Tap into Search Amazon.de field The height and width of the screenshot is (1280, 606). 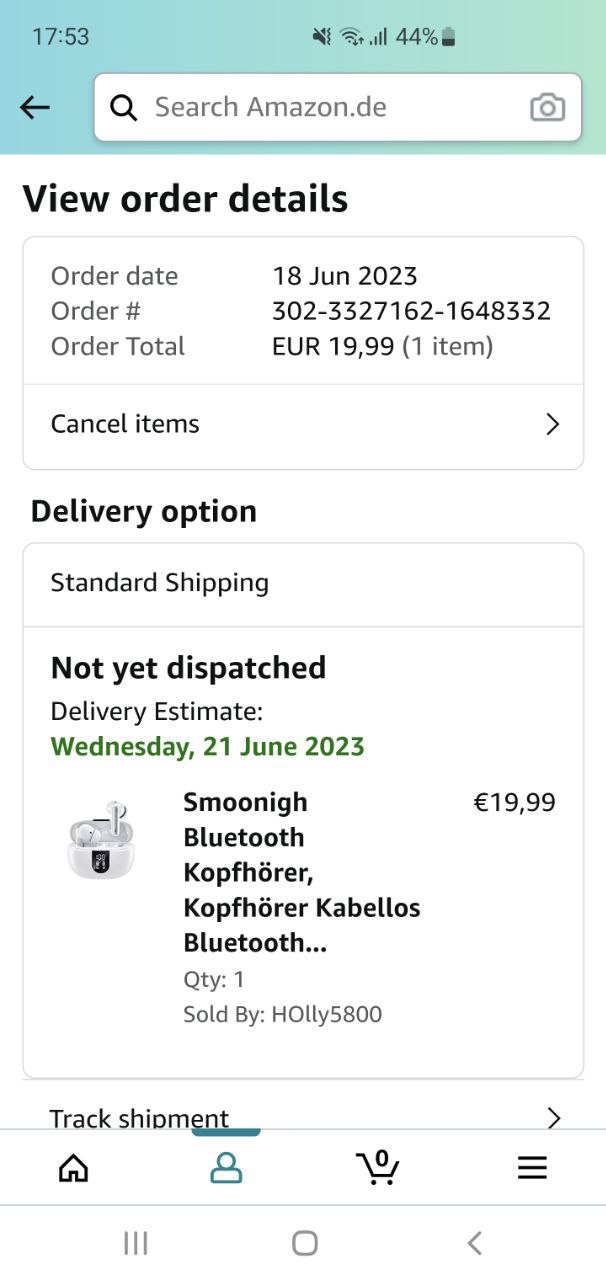330,107
